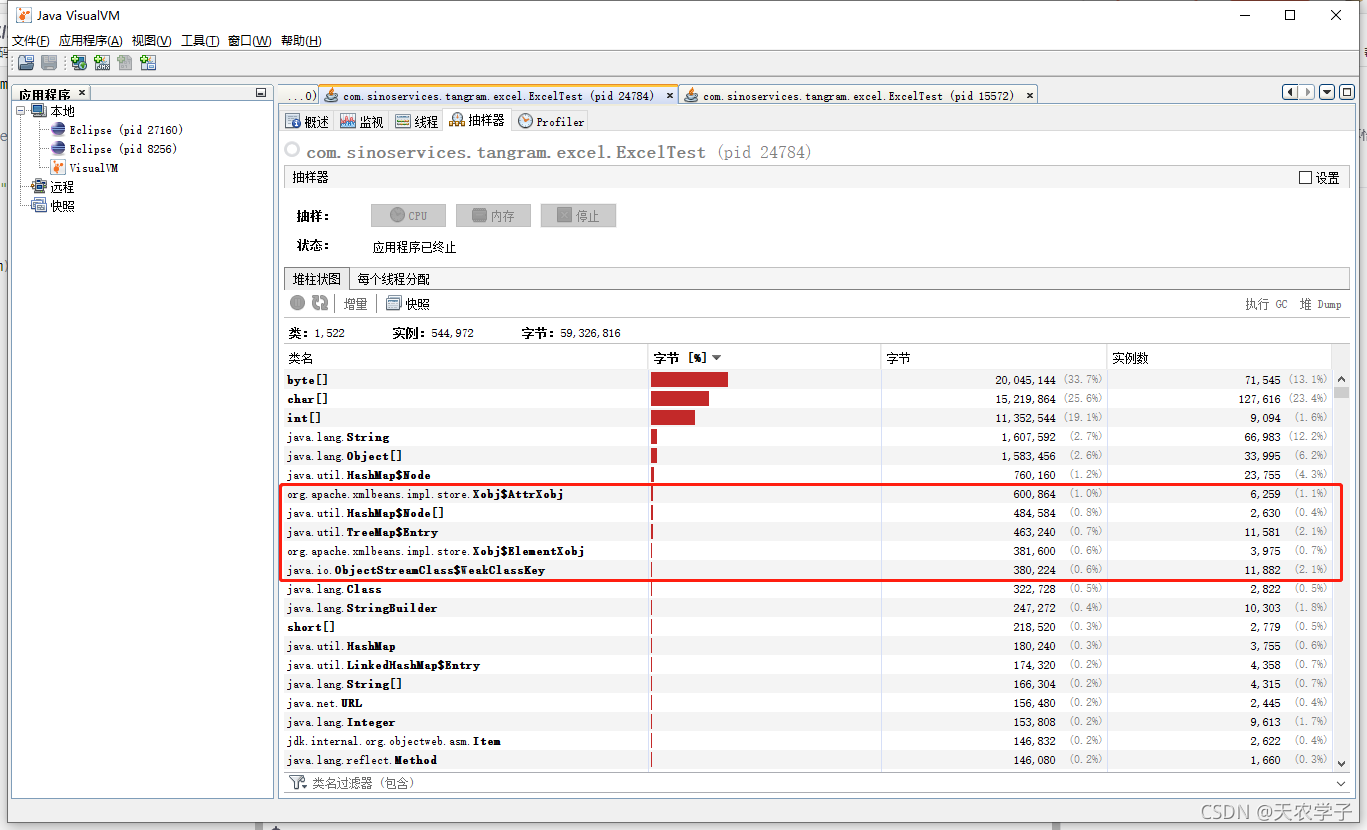This screenshot has width=1367, height=830.
Task: Start CPU sampling with the CPU button
Action: tap(408, 215)
